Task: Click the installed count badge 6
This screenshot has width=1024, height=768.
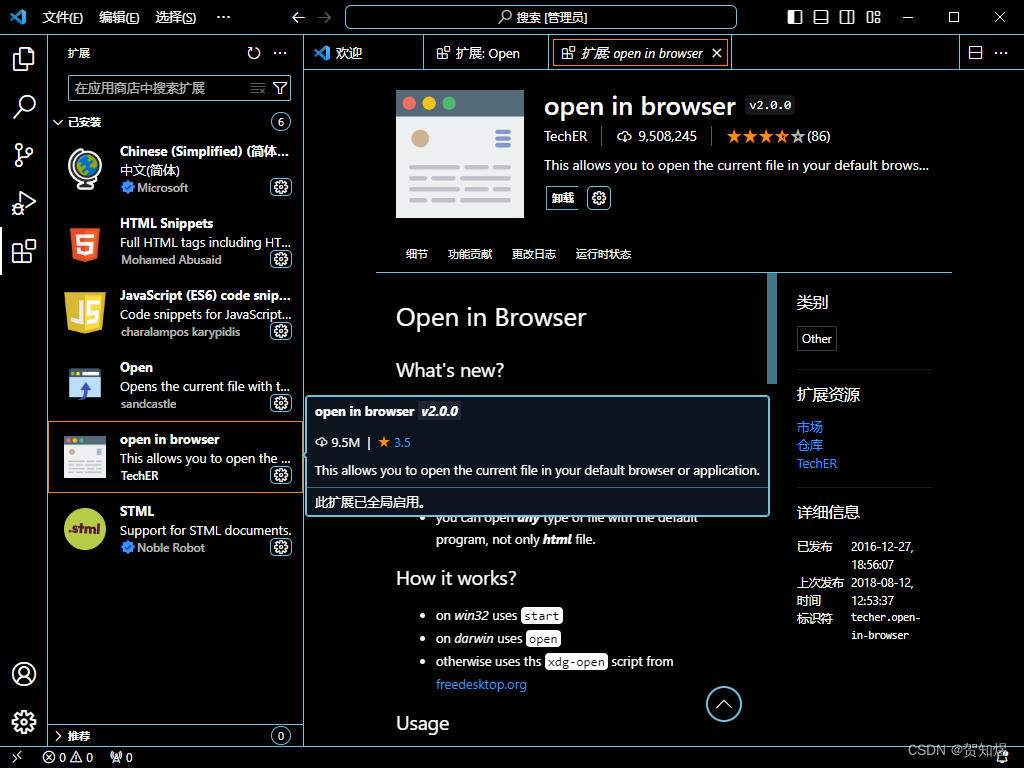Action: pyautogui.click(x=281, y=122)
